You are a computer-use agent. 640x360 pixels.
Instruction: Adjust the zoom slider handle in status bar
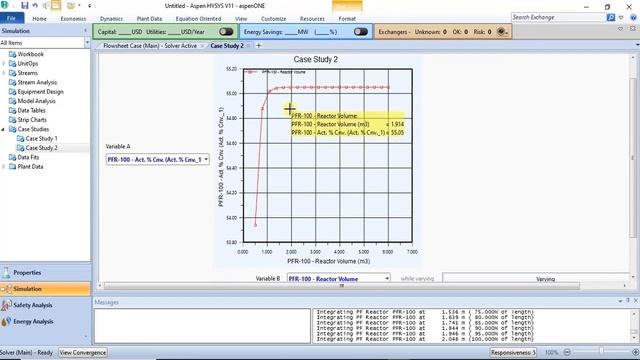tap(601, 352)
